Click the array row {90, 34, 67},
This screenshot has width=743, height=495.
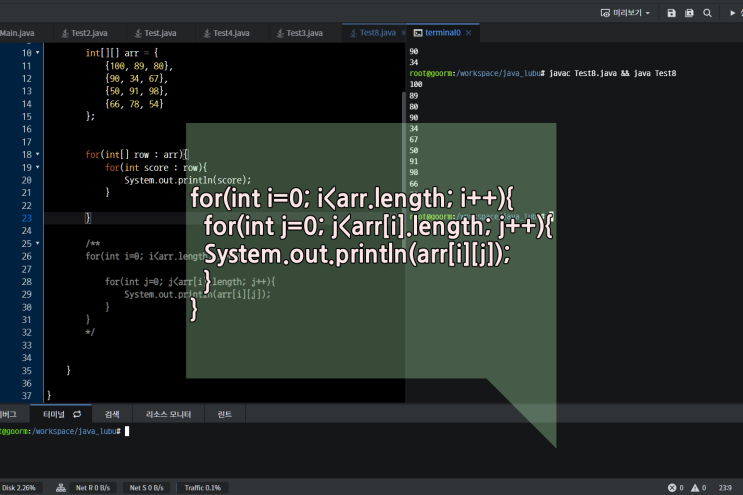pos(136,78)
